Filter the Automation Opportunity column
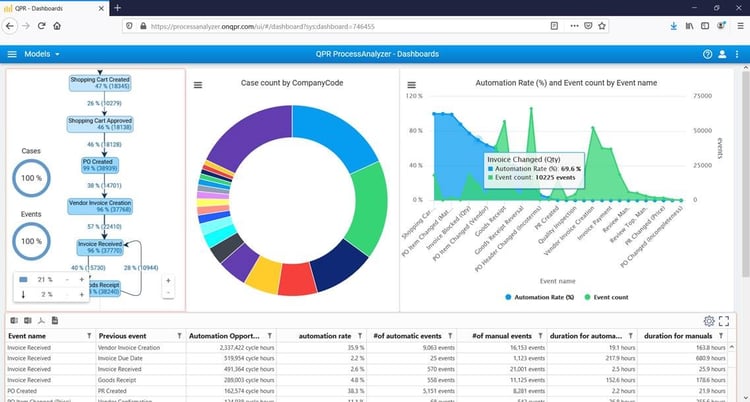 (x=270, y=336)
